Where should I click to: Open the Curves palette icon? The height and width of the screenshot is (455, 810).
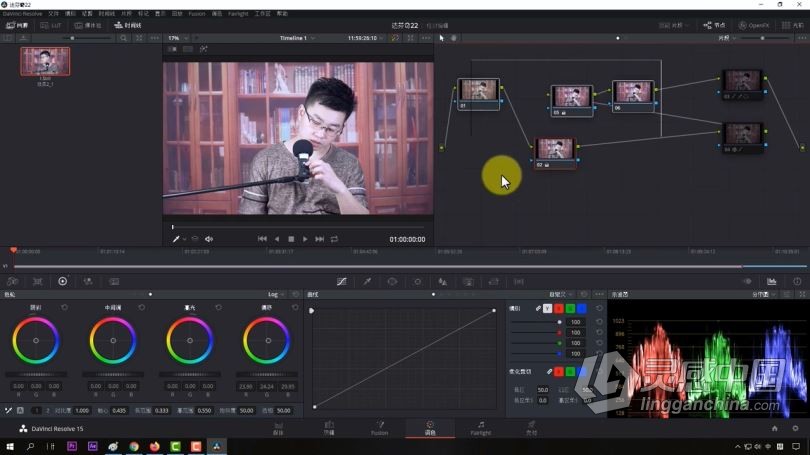coord(341,281)
